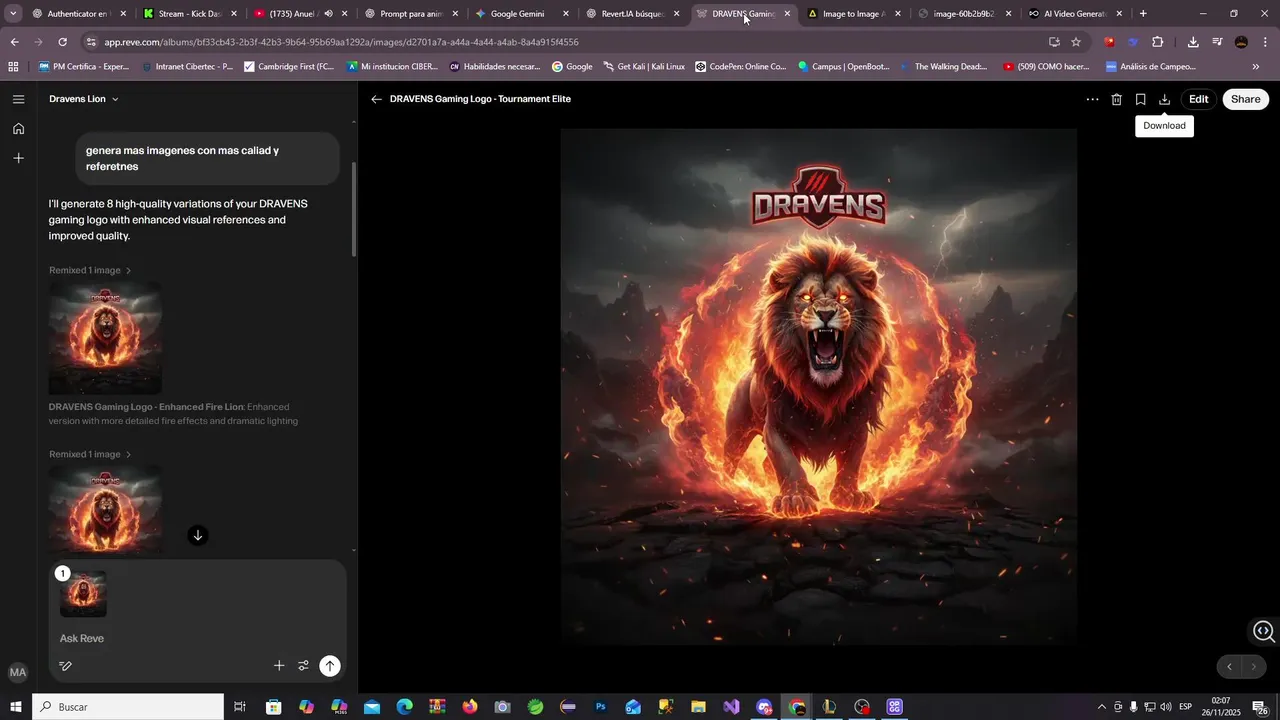Open the bookmarks apps grid icon

13,67
